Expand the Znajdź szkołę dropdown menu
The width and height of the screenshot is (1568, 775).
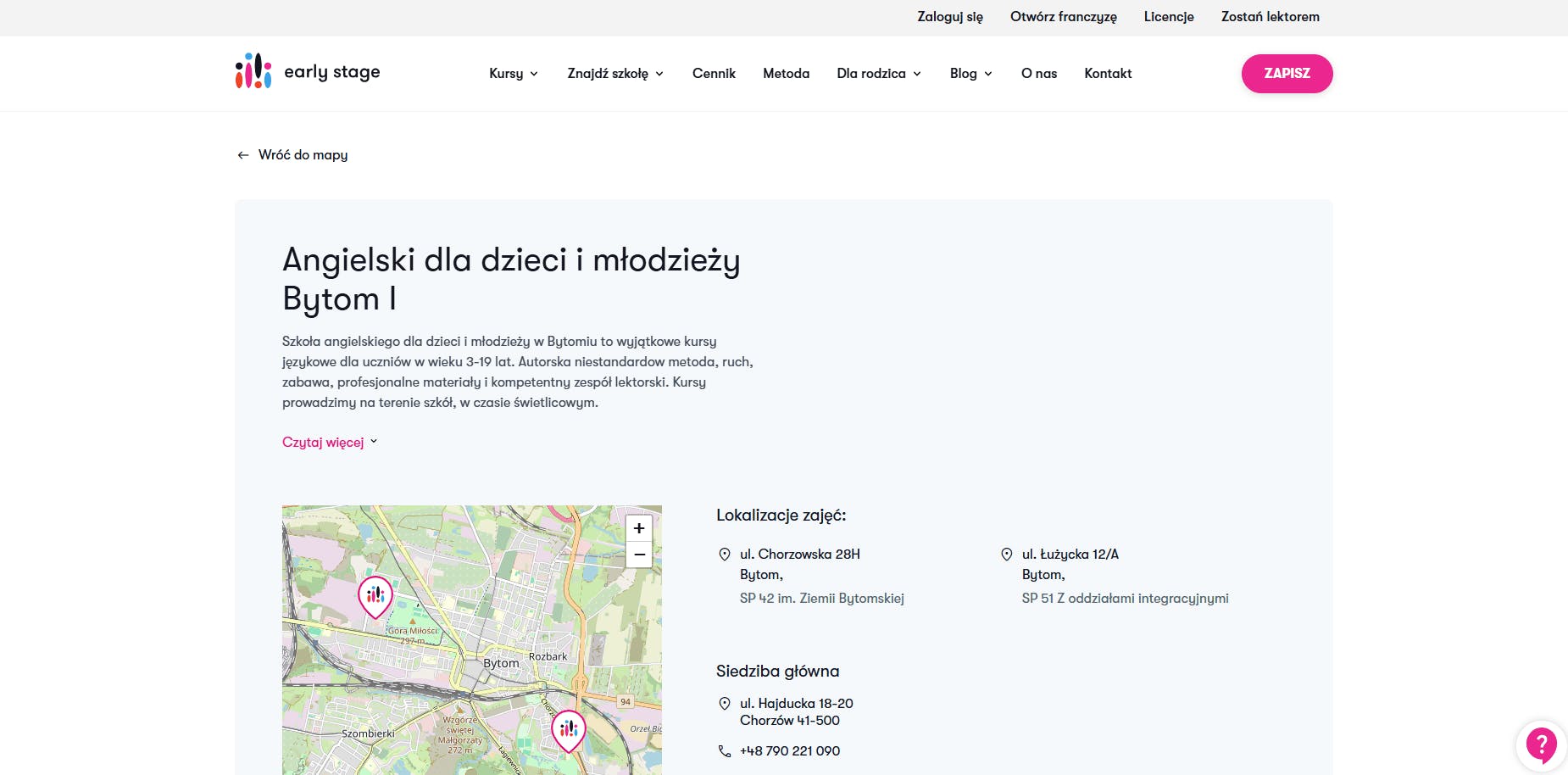pyautogui.click(x=615, y=74)
